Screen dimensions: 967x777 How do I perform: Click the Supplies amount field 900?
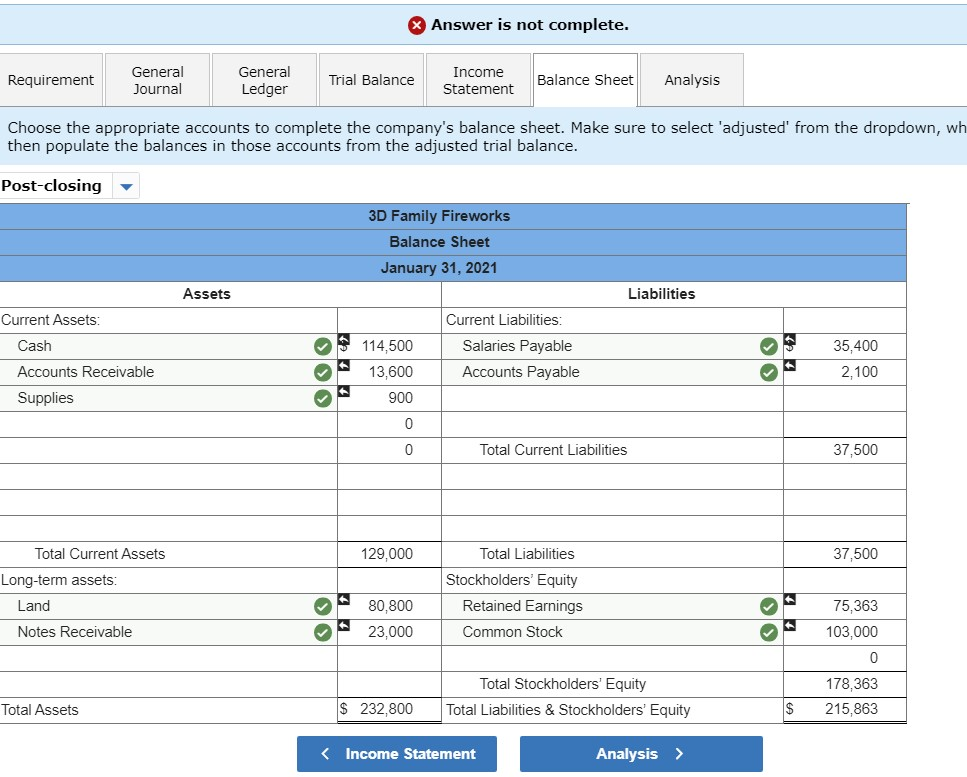(390, 398)
